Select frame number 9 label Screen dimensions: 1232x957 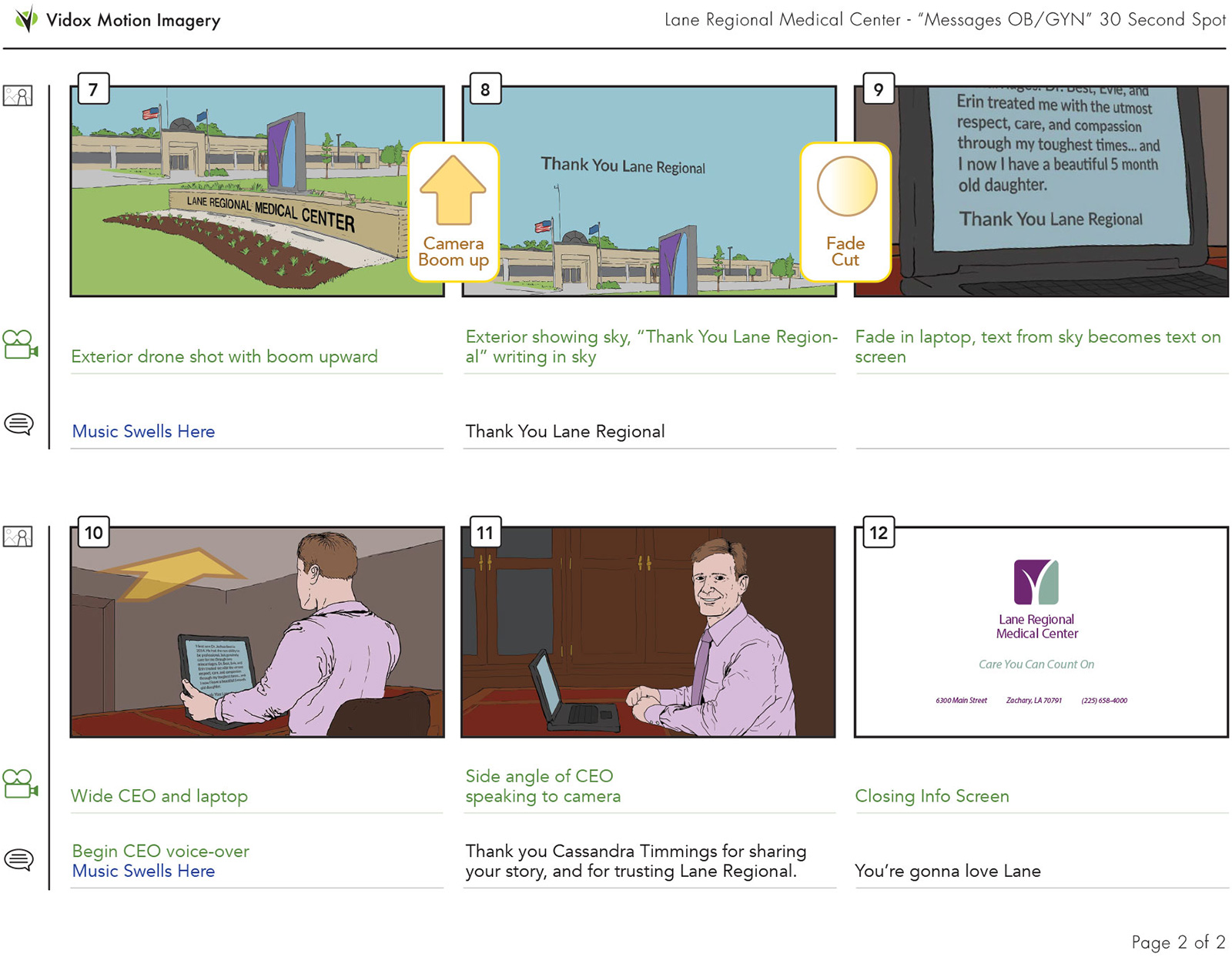(878, 89)
